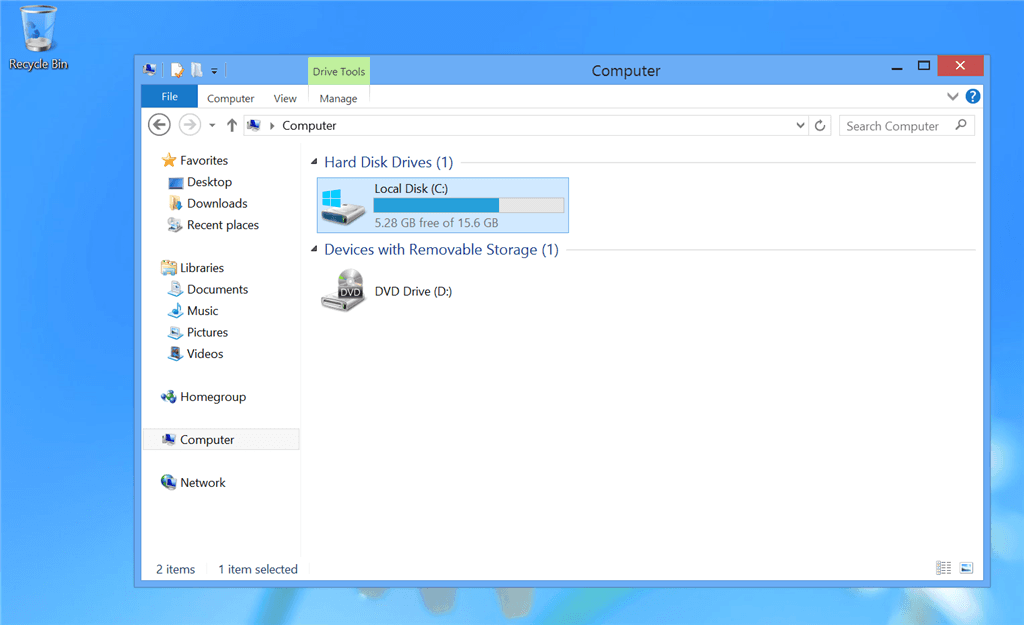The image size is (1024, 625).
Task: Switch to the View ribbon tab
Action: pos(285,98)
